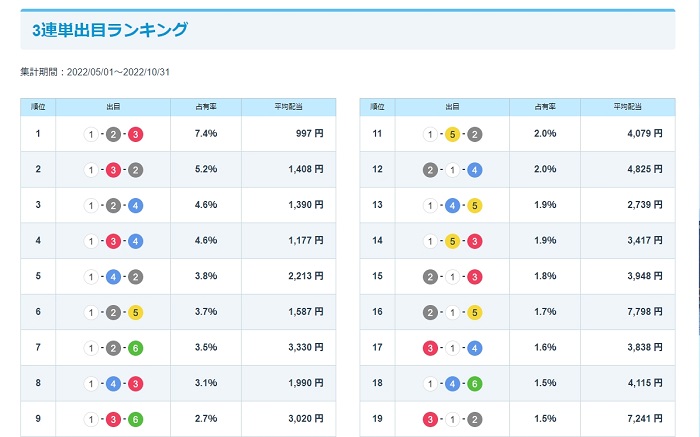Click the 順位 header in the left table
This screenshot has width=700, height=437.
38,106
